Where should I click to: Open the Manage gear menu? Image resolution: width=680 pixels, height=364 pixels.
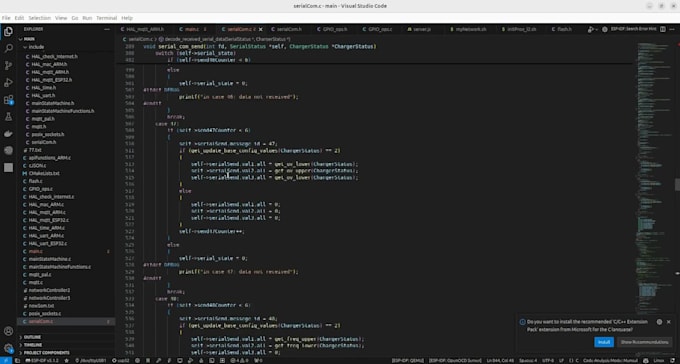[8, 348]
